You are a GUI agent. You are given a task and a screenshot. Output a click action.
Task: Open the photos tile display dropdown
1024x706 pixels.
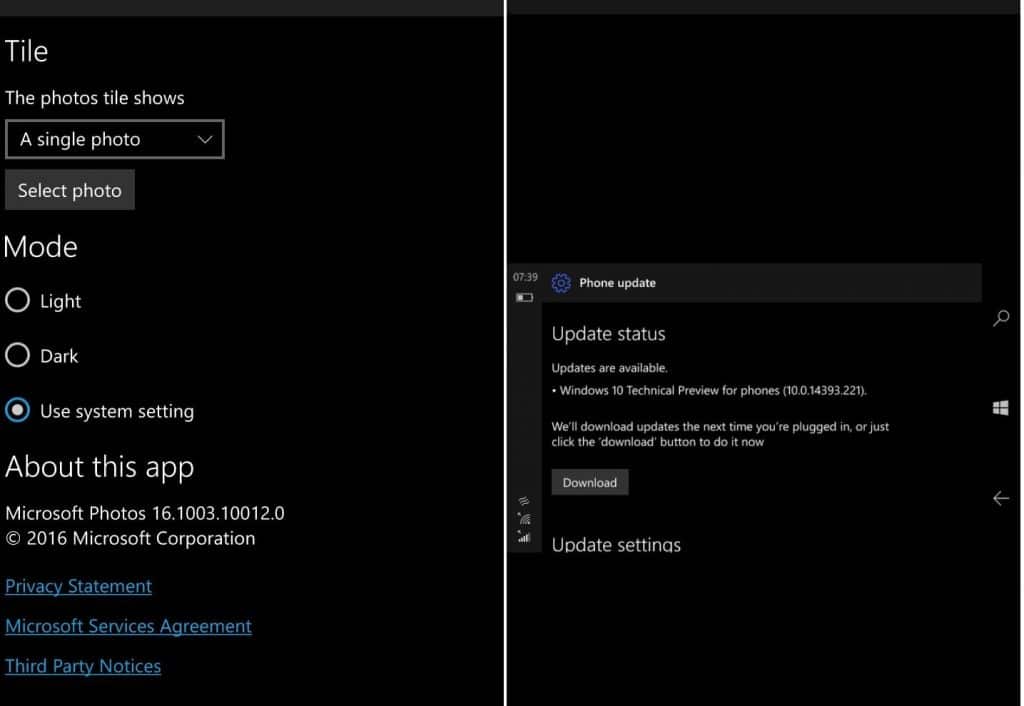(x=114, y=139)
